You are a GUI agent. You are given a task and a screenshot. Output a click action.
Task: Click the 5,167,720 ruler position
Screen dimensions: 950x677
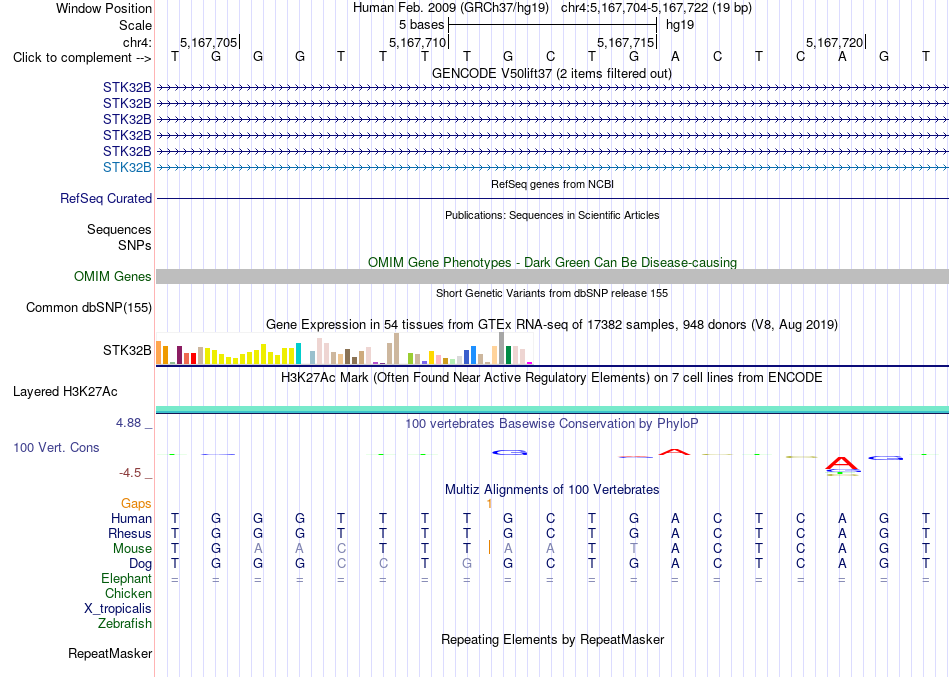tap(834, 42)
